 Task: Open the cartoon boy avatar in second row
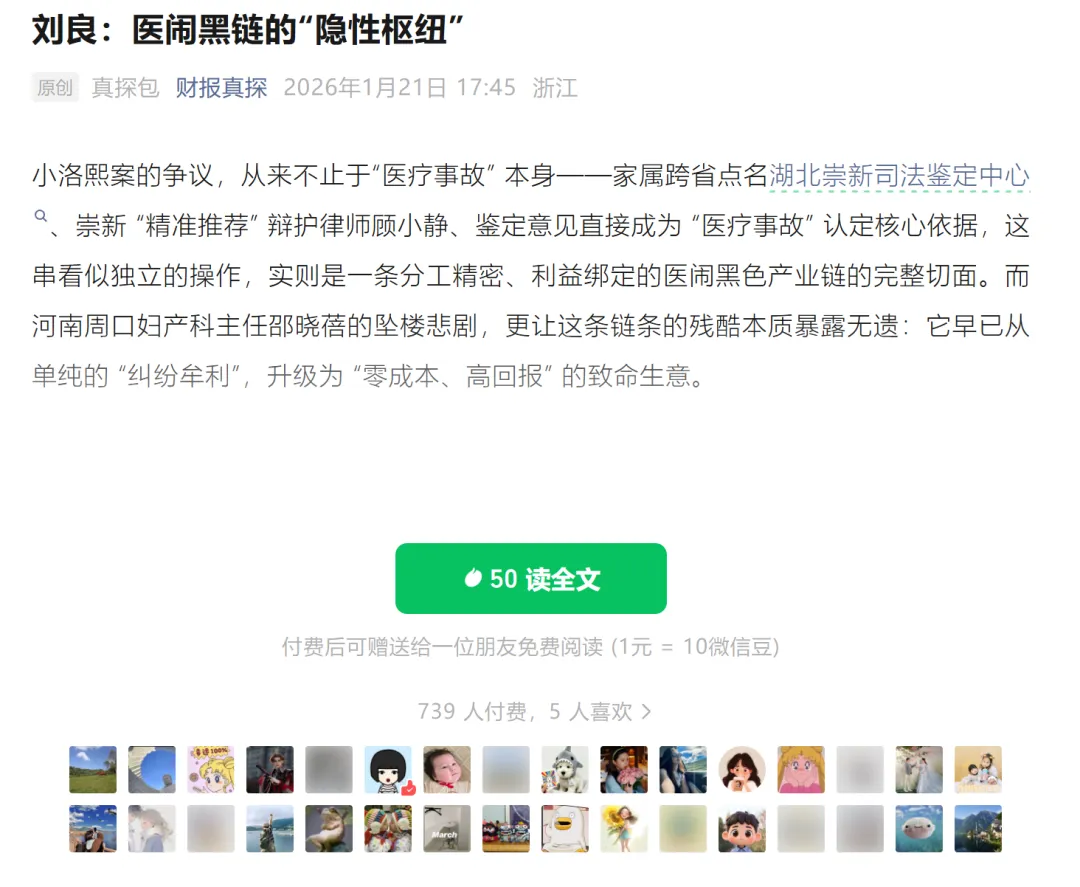(742, 828)
